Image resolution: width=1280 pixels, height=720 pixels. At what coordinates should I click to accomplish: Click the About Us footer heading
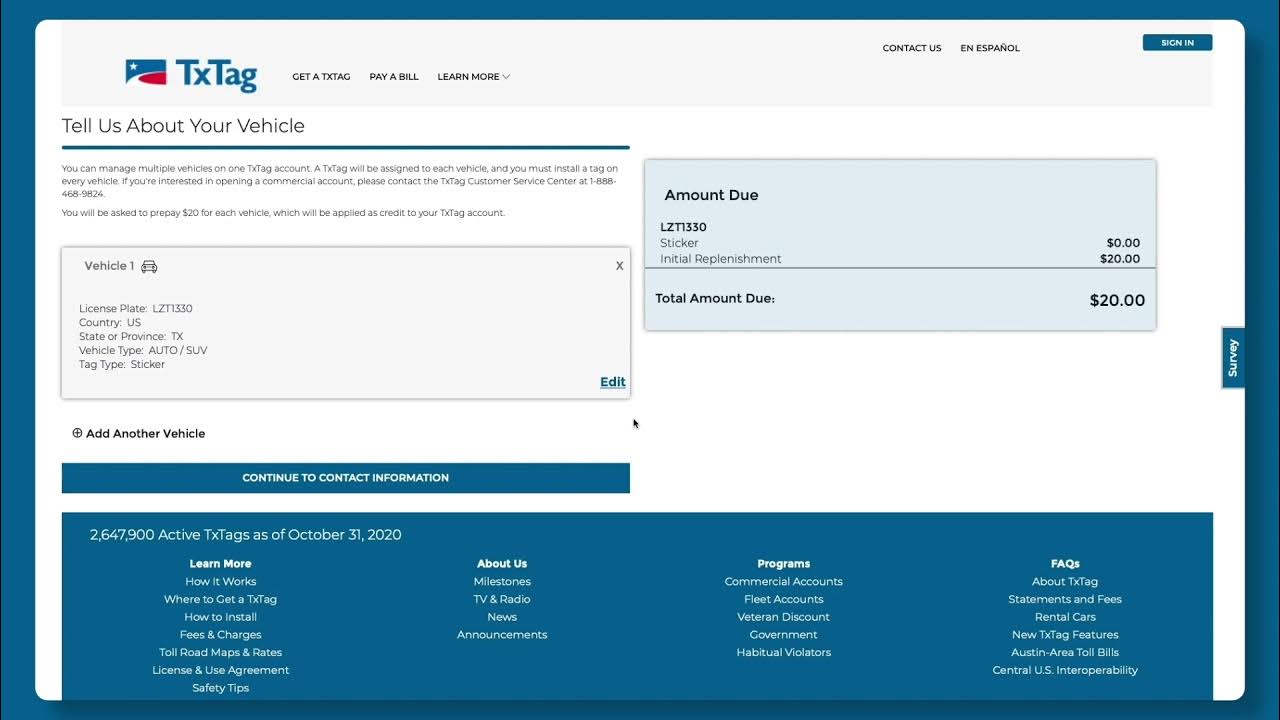coord(502,564)
